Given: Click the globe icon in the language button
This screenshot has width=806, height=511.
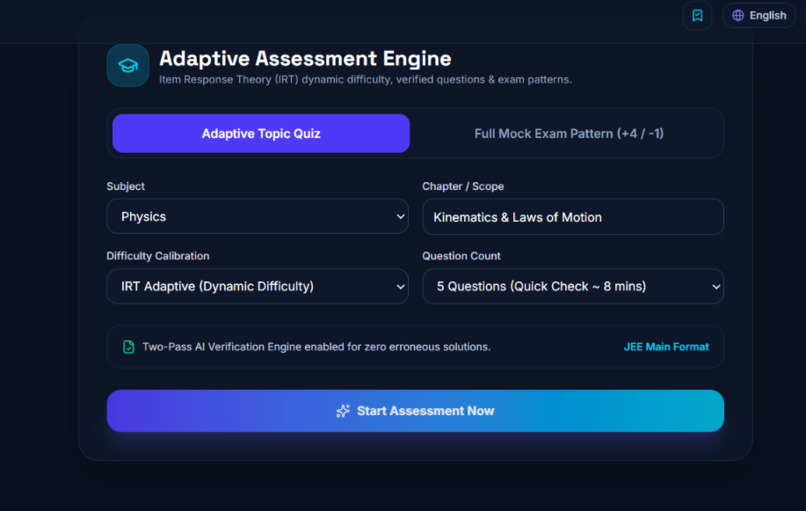Looking at the screenshot, I should (738, 15).
